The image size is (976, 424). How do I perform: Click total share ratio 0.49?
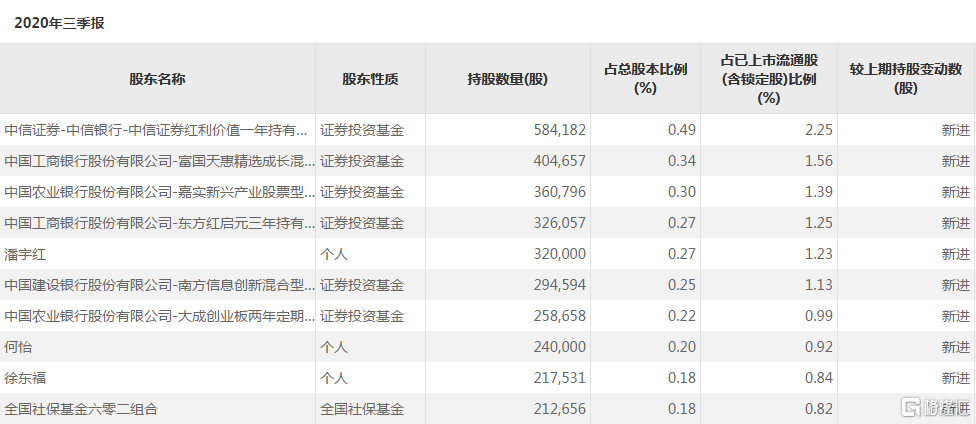pos(682,130)
